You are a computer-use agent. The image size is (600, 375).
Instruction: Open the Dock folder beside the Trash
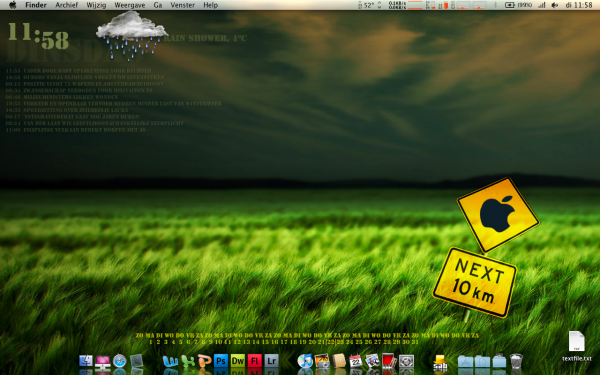tap(499, 360)
